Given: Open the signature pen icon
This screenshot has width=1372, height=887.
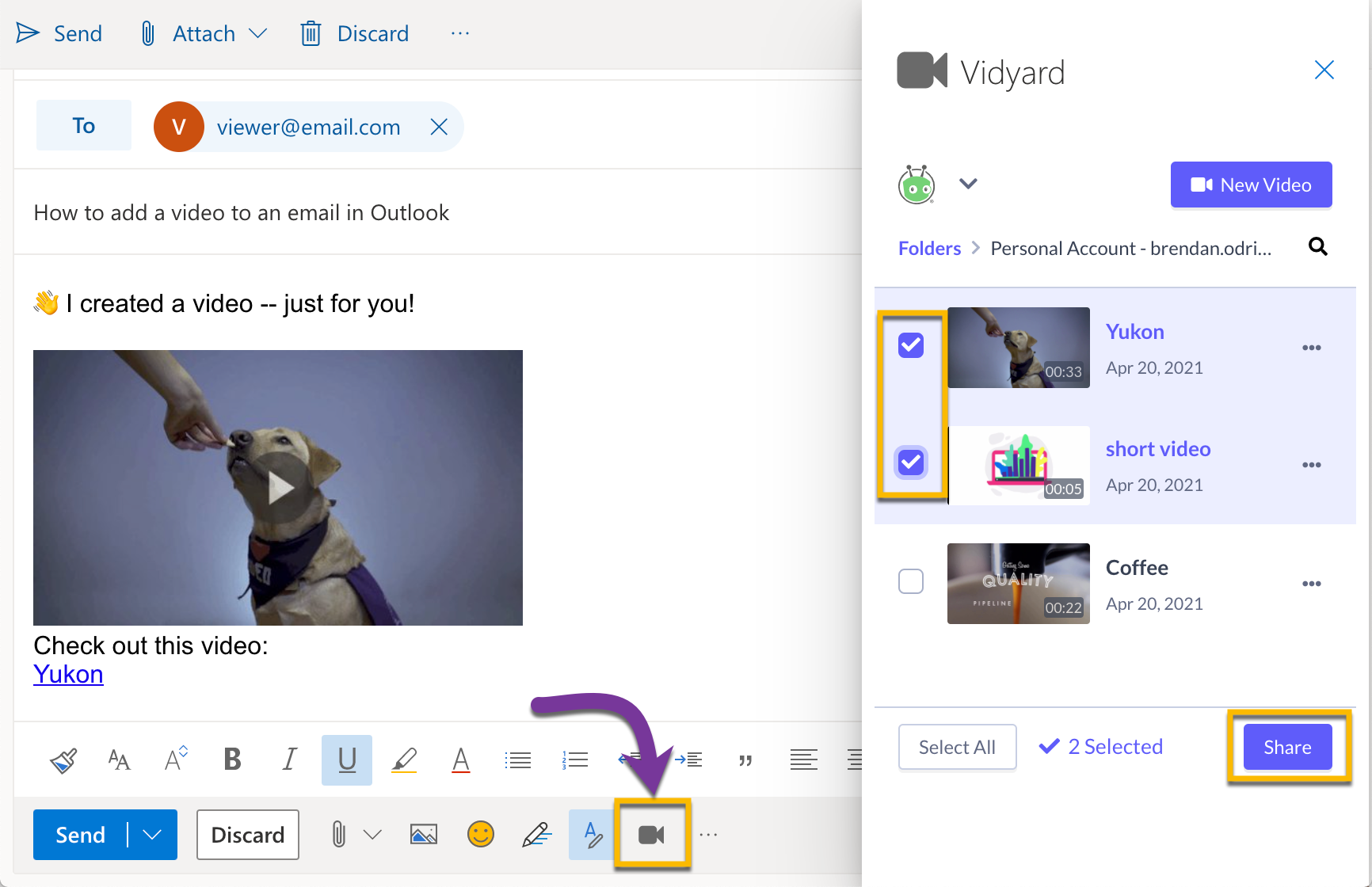Looking at the screenshot, I should point(536,835).
